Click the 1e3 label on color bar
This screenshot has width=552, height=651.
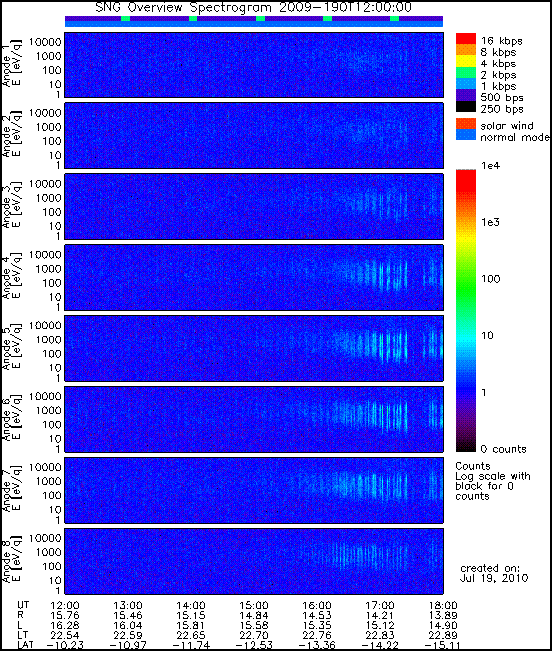coord(490,223)
